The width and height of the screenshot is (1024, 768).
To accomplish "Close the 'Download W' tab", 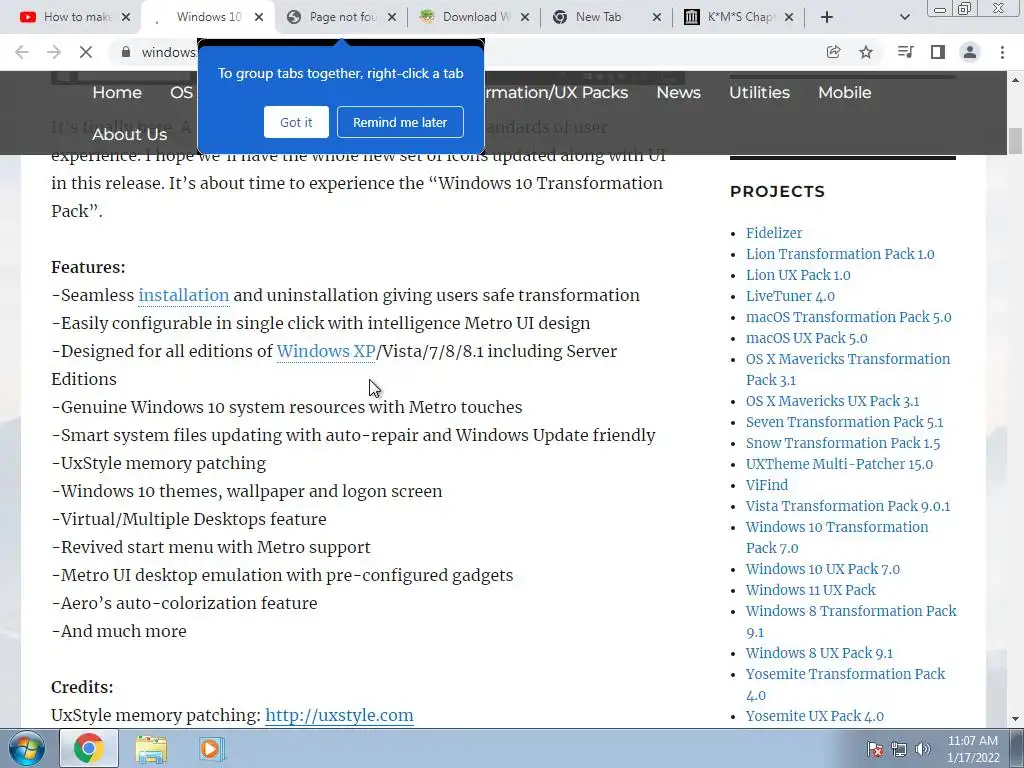I will point(525,17).
